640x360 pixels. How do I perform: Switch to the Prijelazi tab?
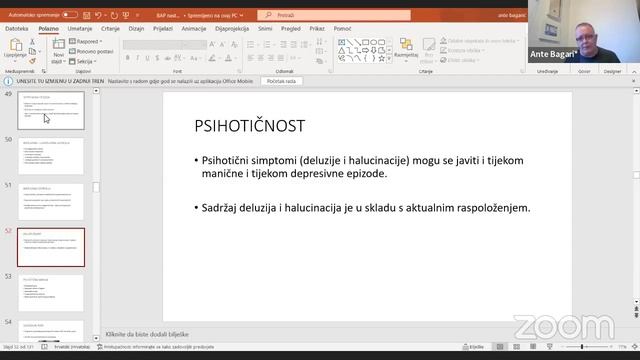point(163,29)
